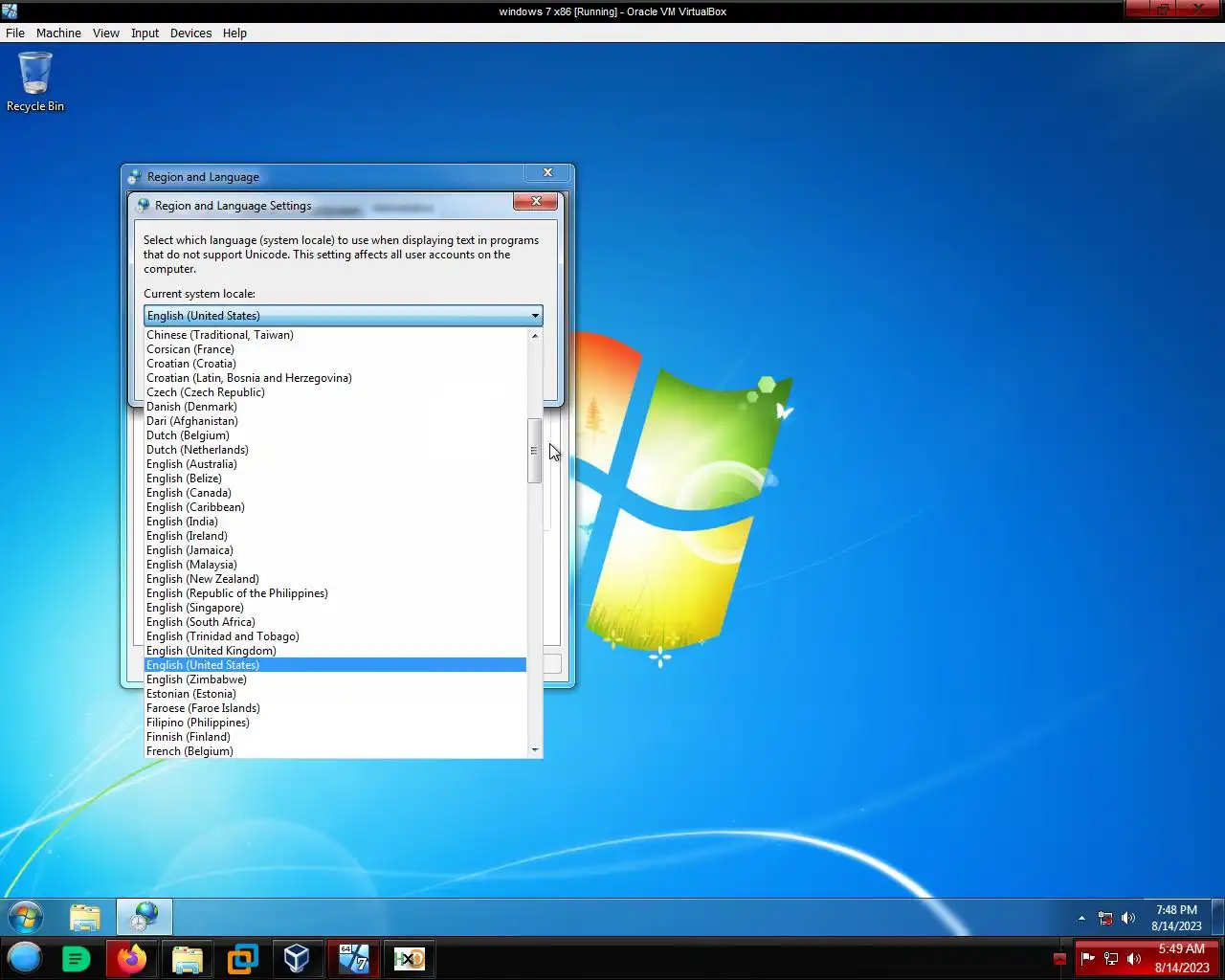Close the Region and Language Settings dialog

point(536,201)
